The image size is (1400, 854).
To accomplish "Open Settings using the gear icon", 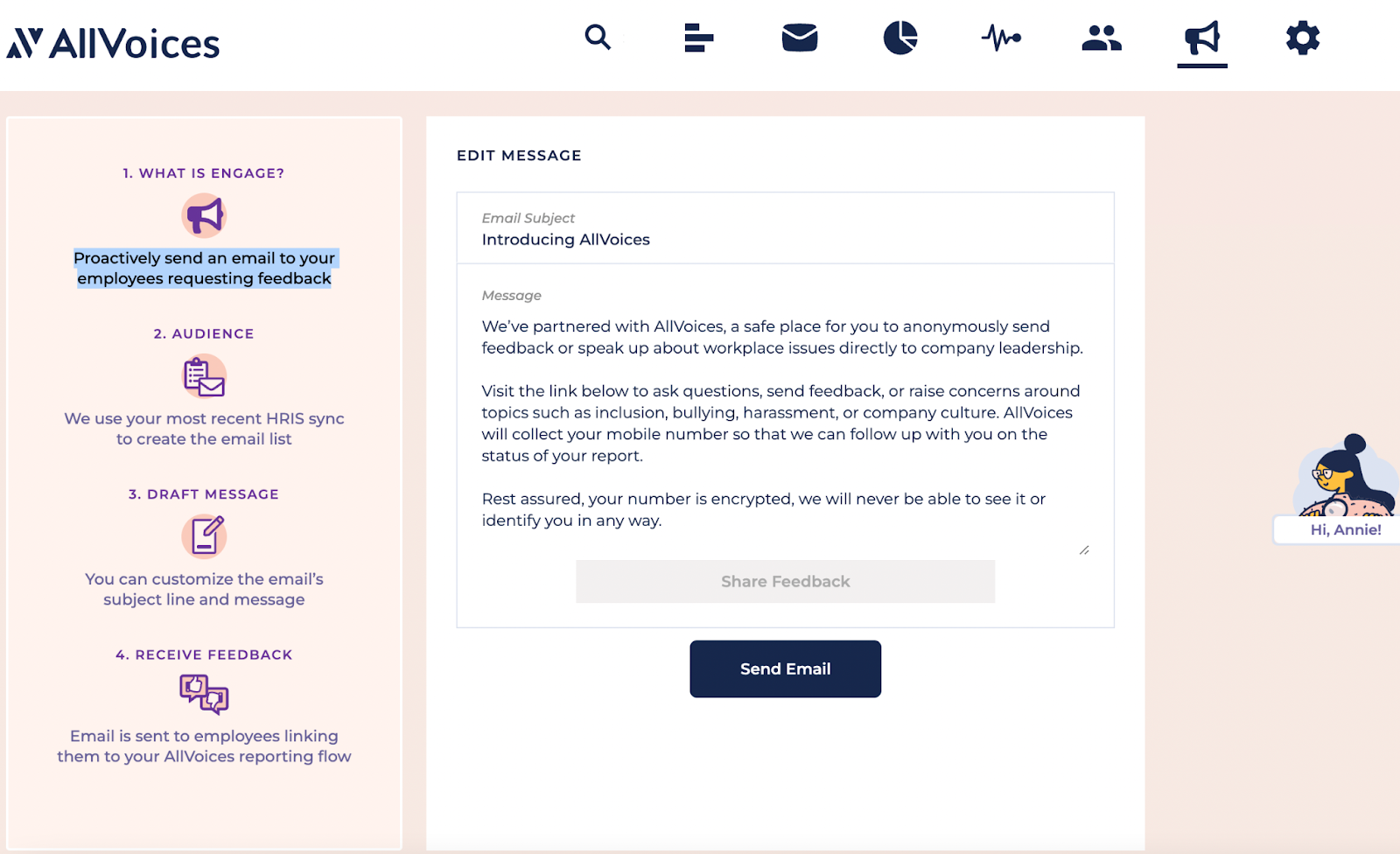I will click(1302, 38).
